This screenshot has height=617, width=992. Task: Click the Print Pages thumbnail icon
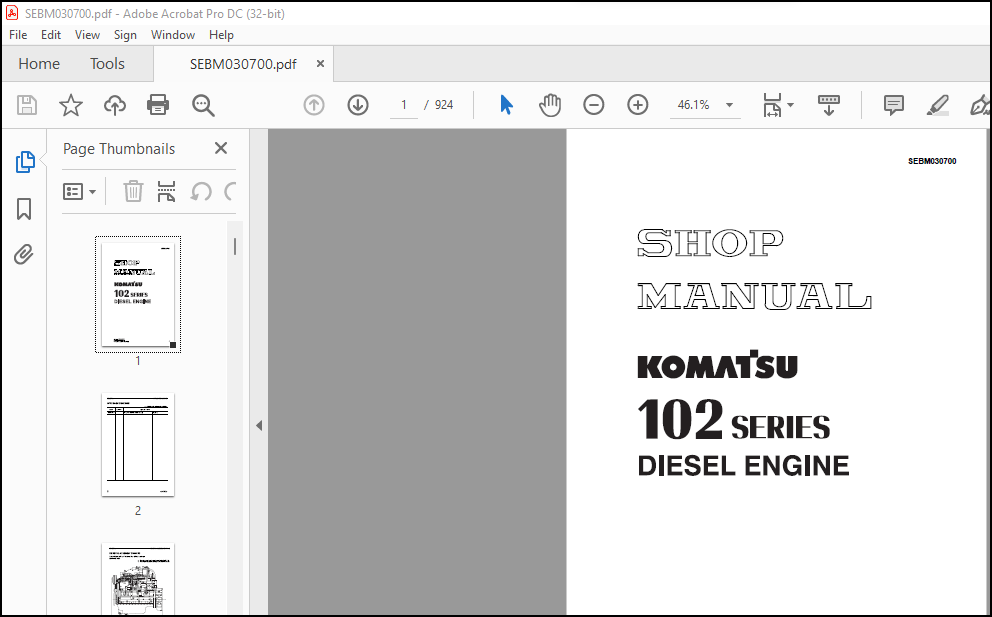tap(166, 191)
